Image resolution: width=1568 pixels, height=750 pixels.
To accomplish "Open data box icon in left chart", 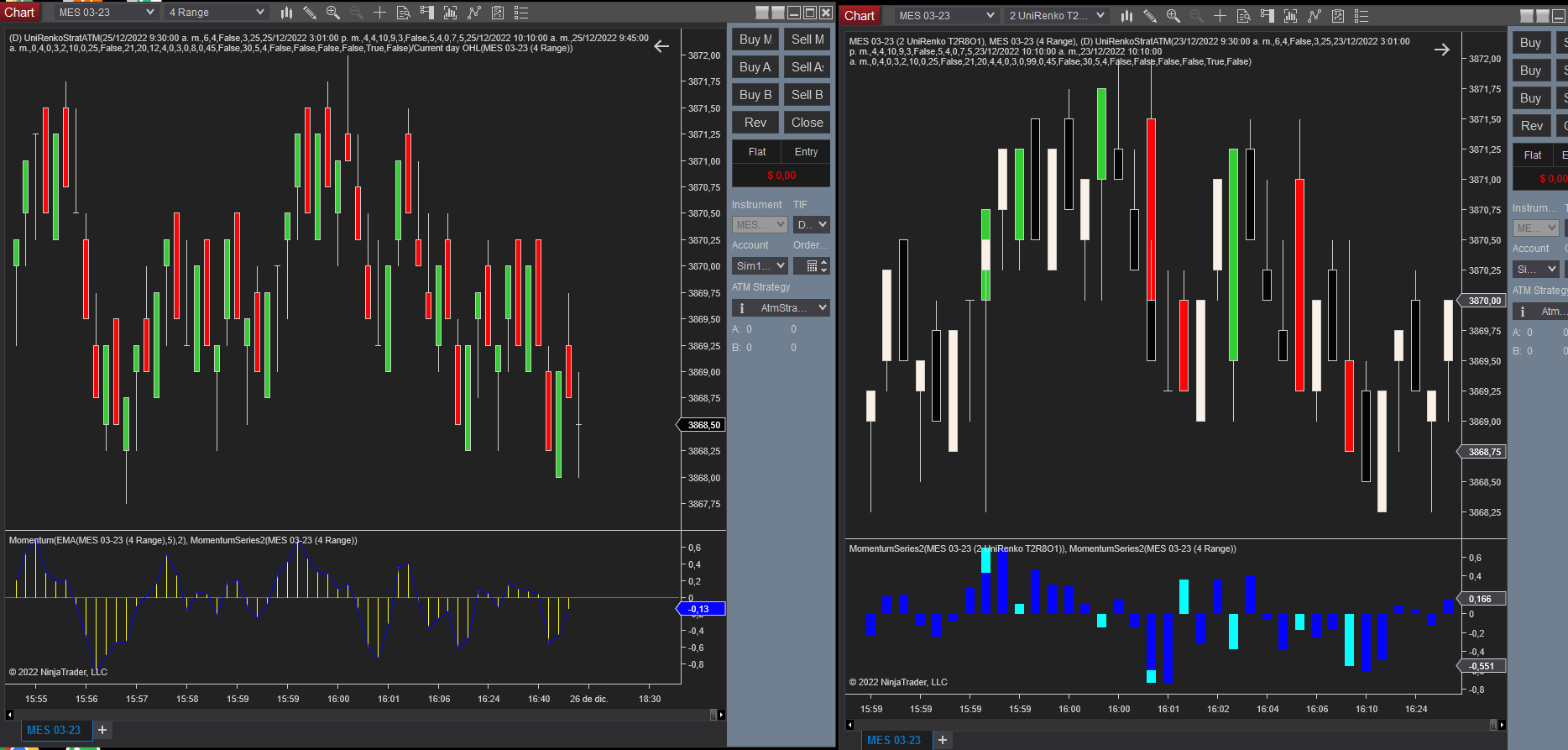I will click(404, 13).
